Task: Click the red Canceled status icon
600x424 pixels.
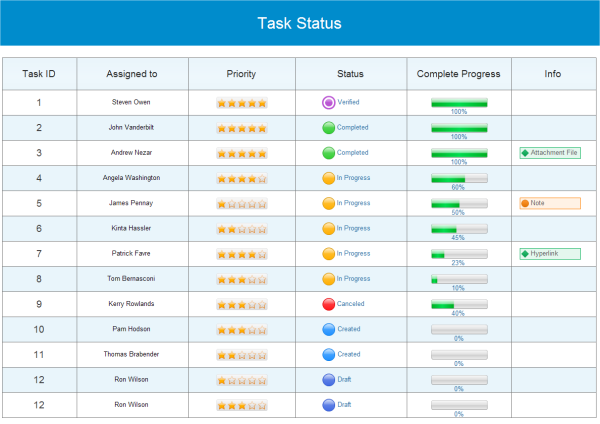Action: click(x=328, y=304)
